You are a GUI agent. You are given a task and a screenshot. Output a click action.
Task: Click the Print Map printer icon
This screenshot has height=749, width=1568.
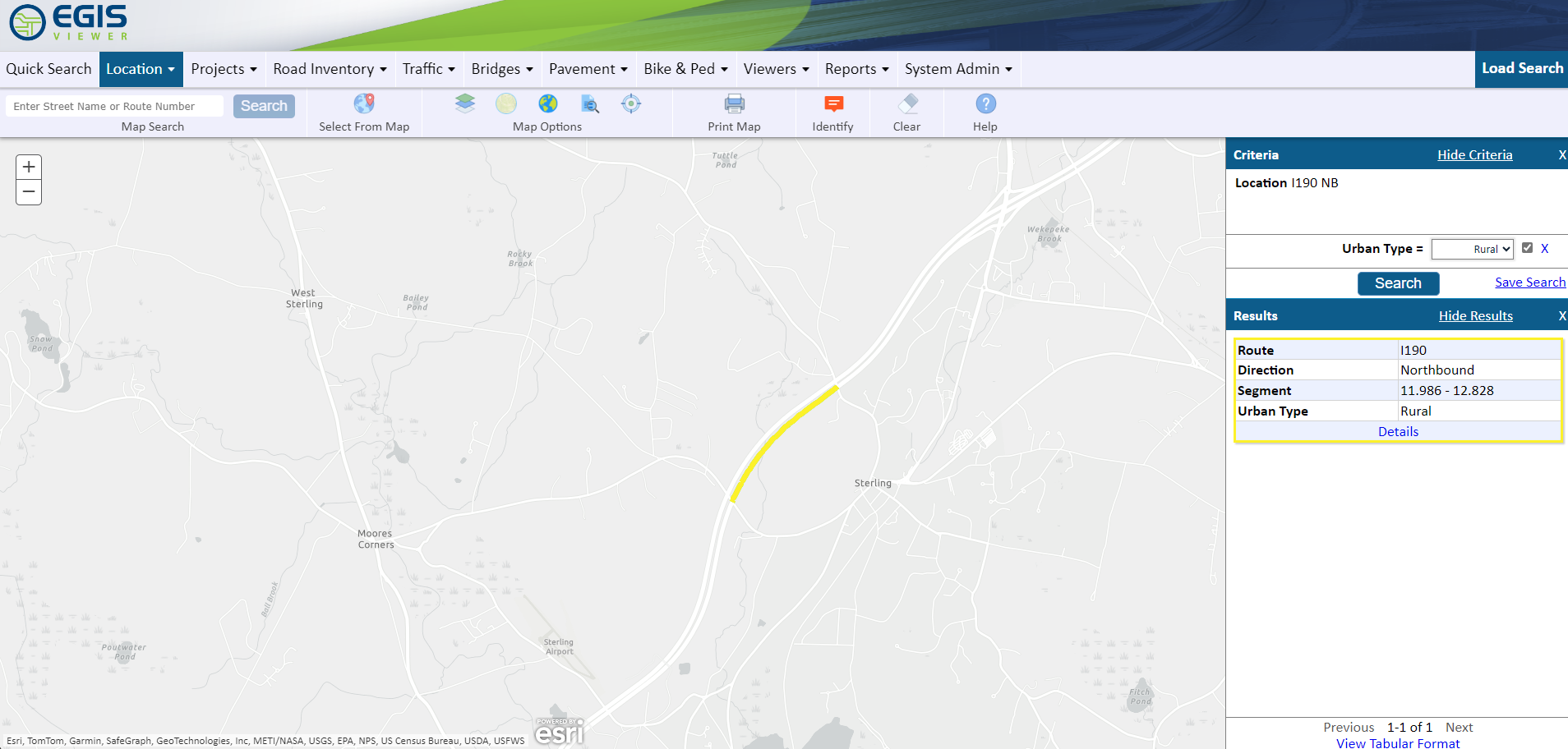click(733, 104)
